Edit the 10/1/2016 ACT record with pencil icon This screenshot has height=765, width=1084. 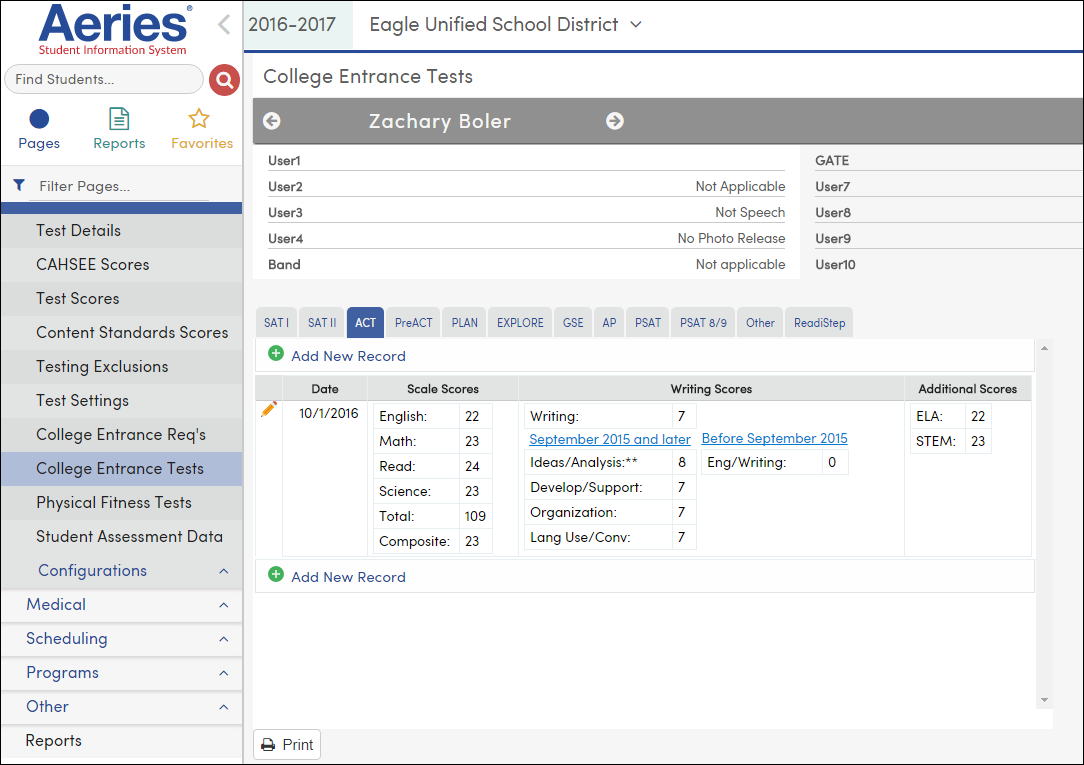coord(268,409)
